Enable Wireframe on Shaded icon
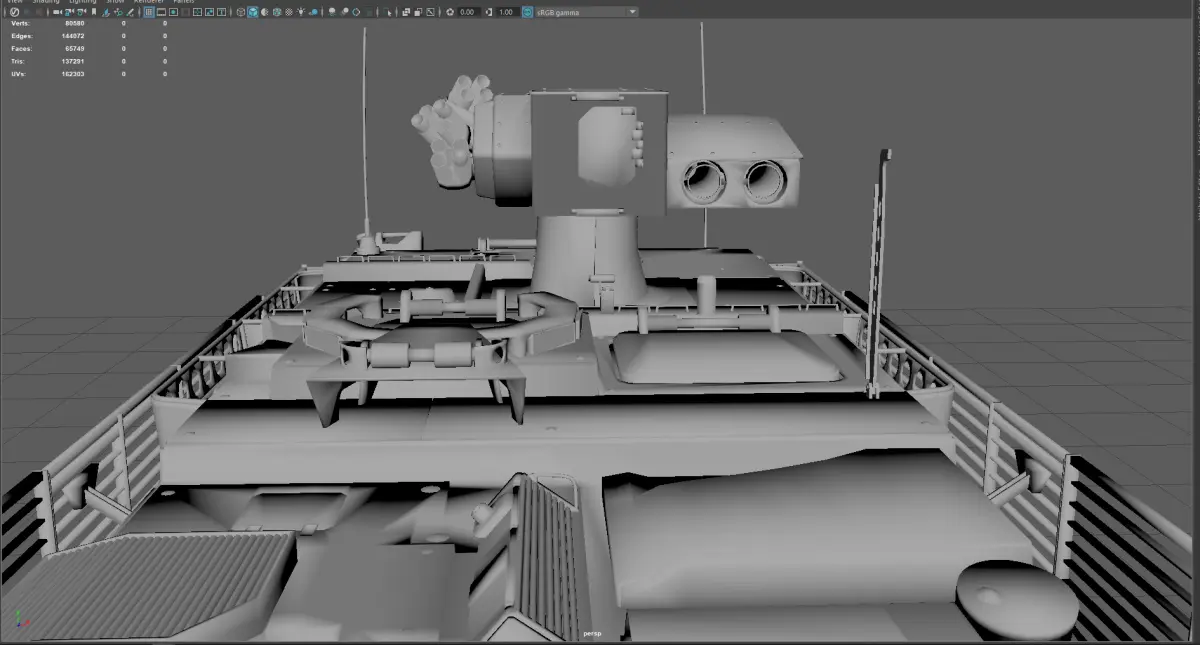1200x645 pixels. coord(277,12)
